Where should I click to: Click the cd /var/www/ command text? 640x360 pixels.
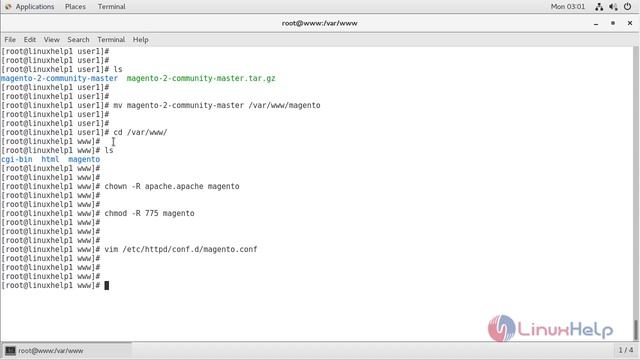(x=140, y=132)
